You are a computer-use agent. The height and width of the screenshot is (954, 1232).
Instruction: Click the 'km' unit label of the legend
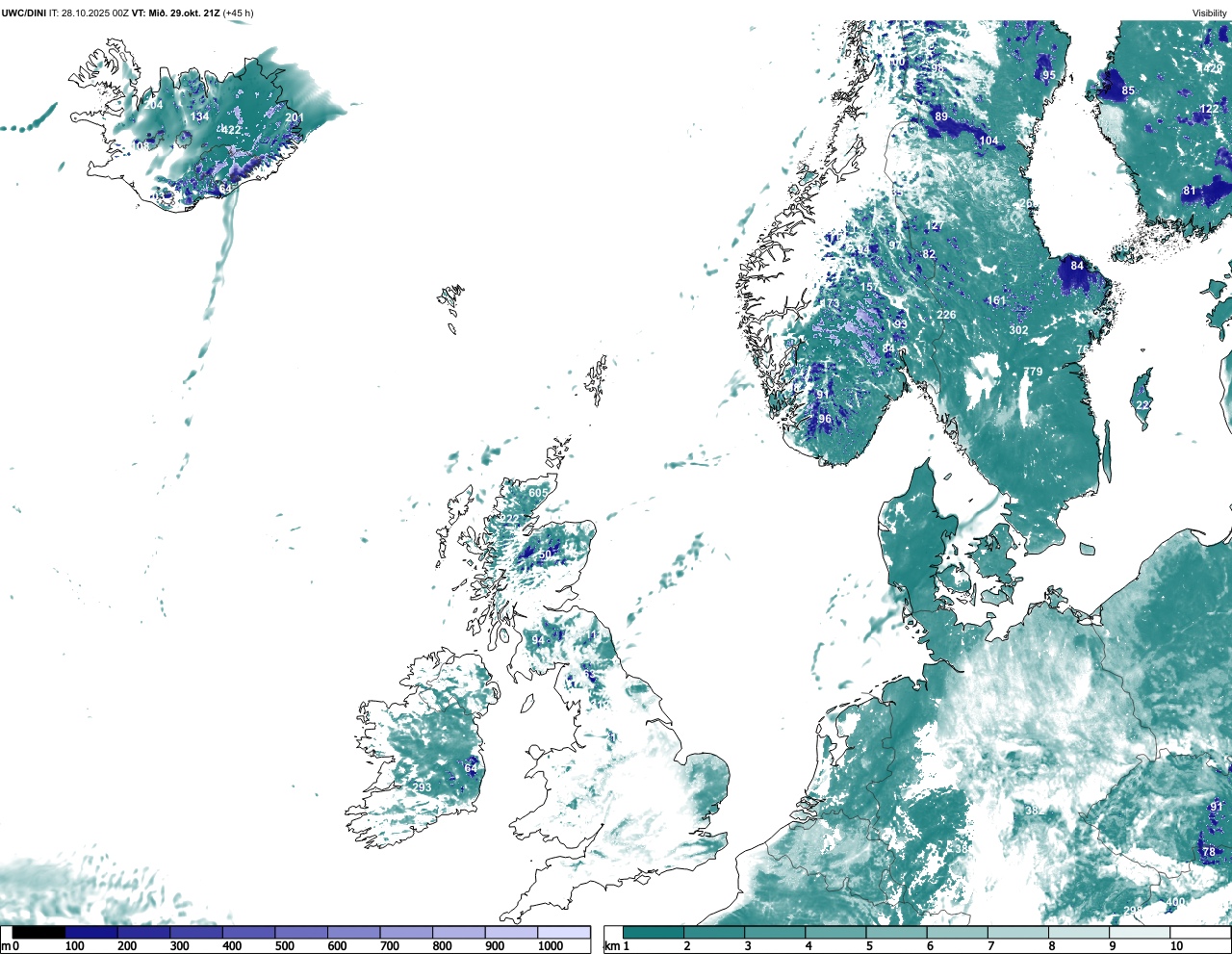(611, 946)
